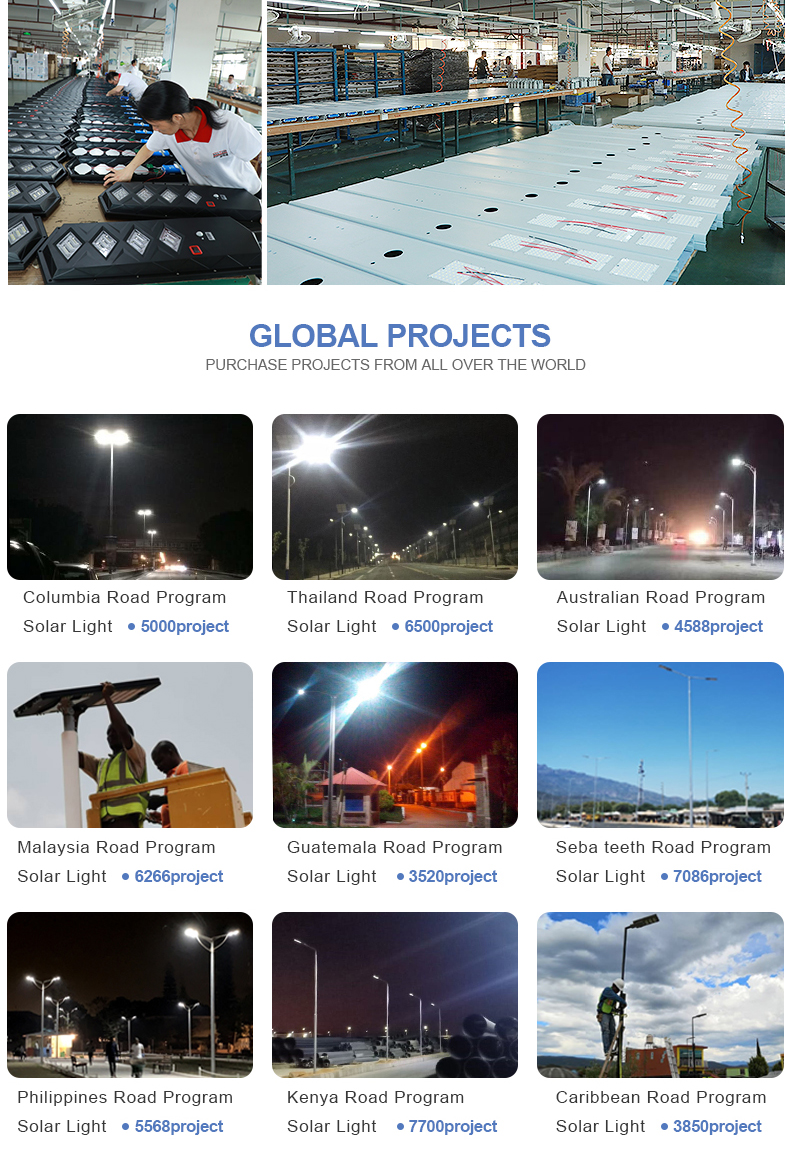The height and width of the screenshot is (1151, 790).
Task: Click the 6500project count
Action: point(449,626)
